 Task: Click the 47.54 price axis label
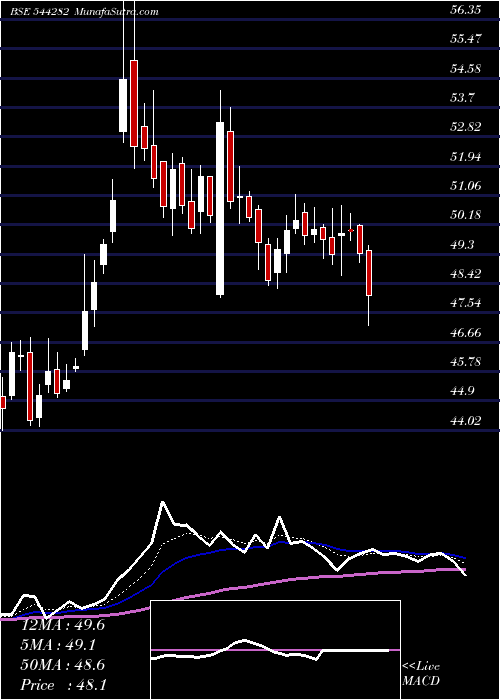click(465, 303)
